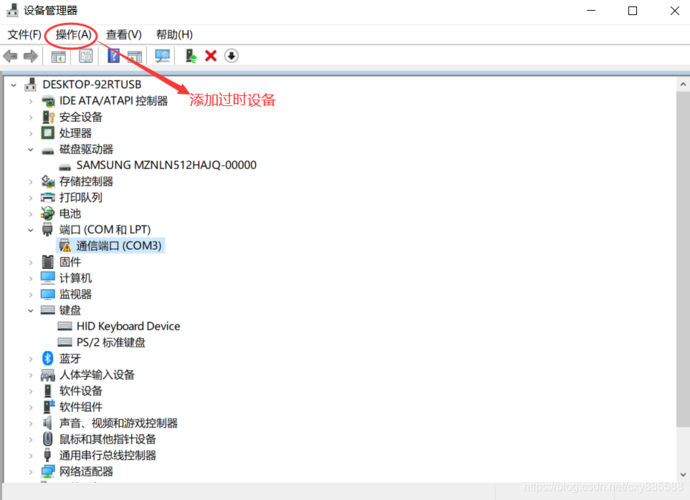The height and width of the screenshot is (500, 690).
Task: Click the update driver green arrow icon
Action: (x=190, y=56)
